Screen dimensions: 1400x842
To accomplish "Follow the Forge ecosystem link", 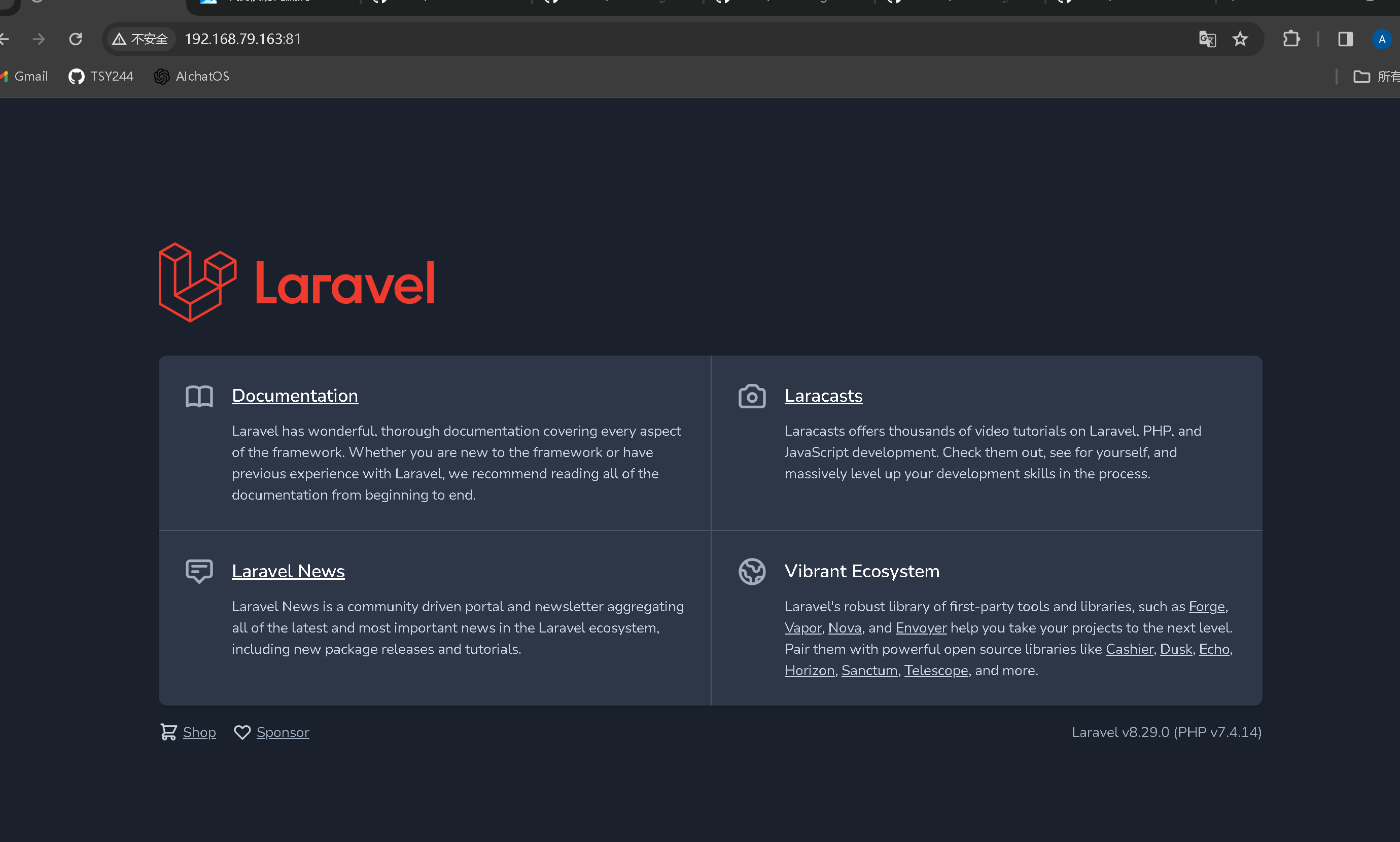I will (x=1207, y=606).
